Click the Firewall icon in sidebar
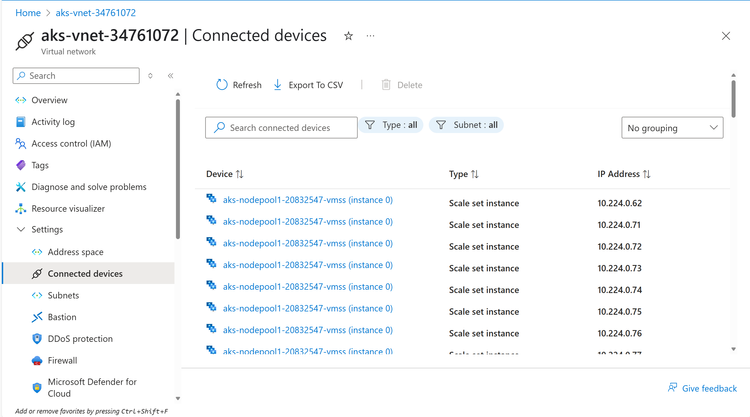Viewport: 750px width, 417px height. 37,360
